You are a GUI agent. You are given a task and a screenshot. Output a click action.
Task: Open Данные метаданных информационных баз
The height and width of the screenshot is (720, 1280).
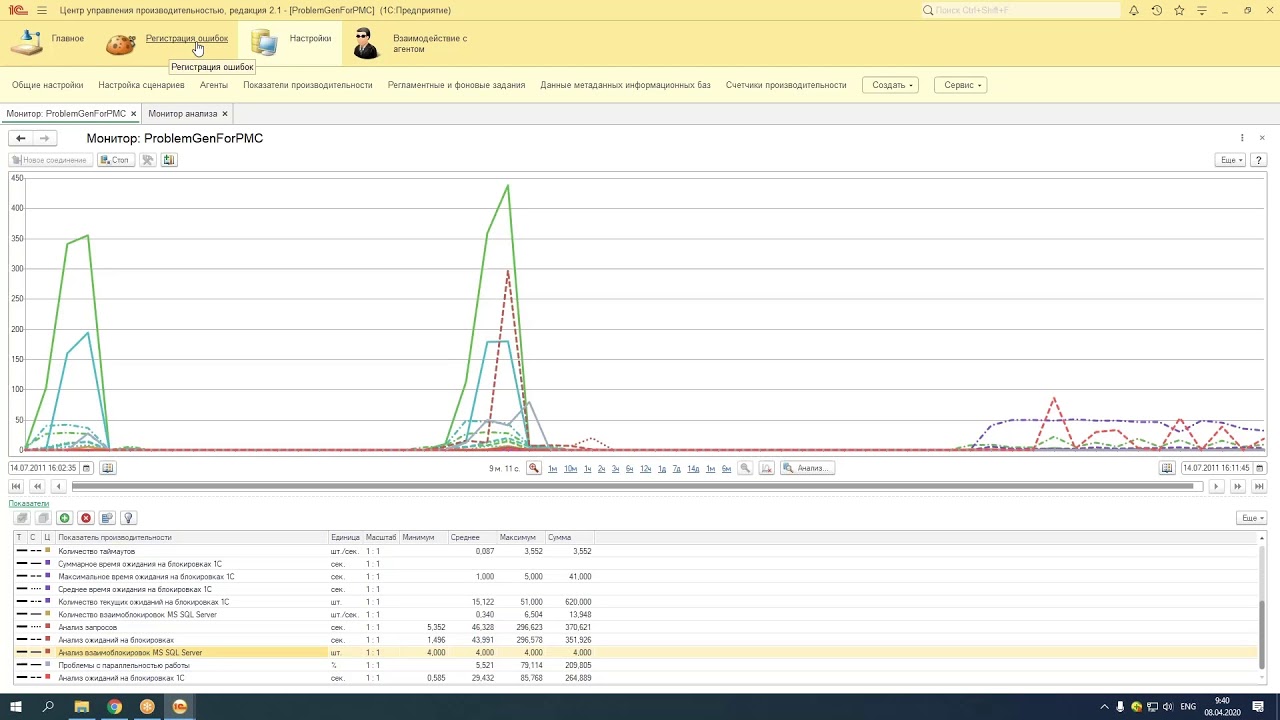[x=625, y=85]
